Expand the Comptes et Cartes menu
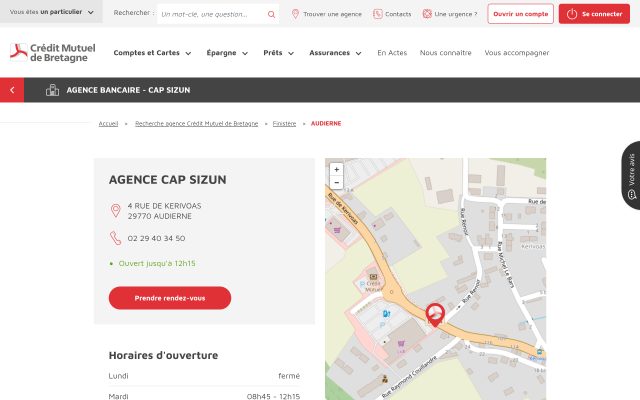The width and height of the screenshot is (640, 400). 152,53
